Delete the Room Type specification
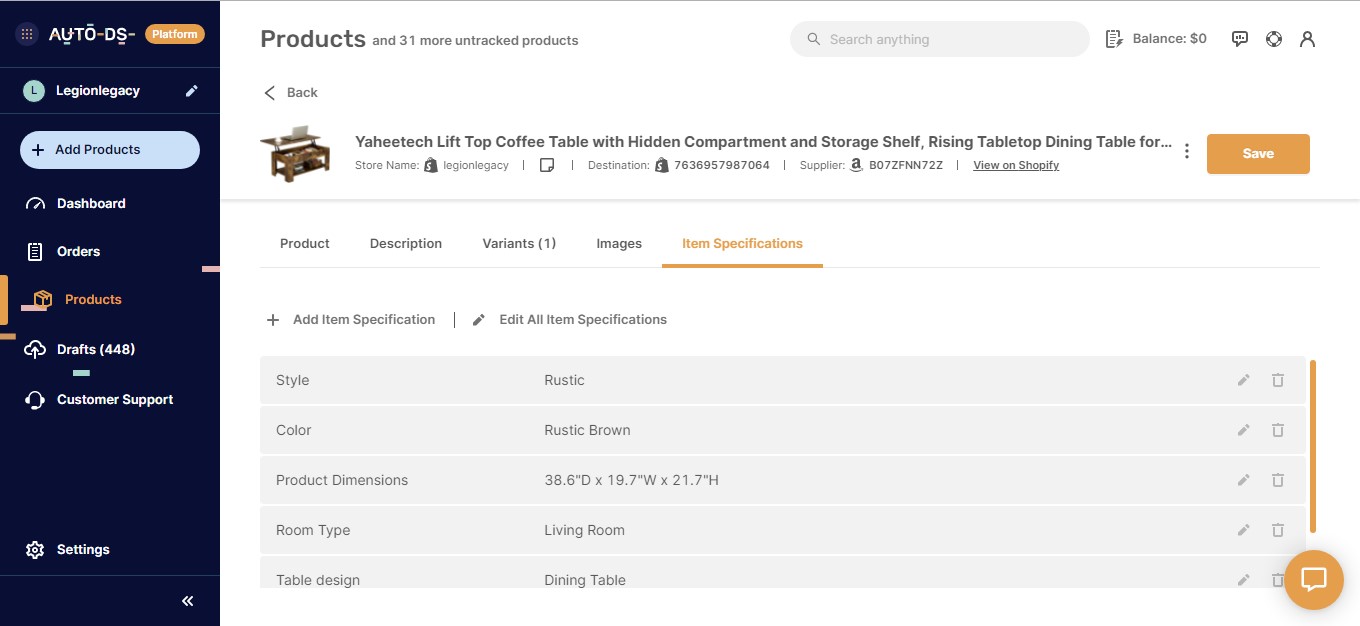 [1277, 530]
